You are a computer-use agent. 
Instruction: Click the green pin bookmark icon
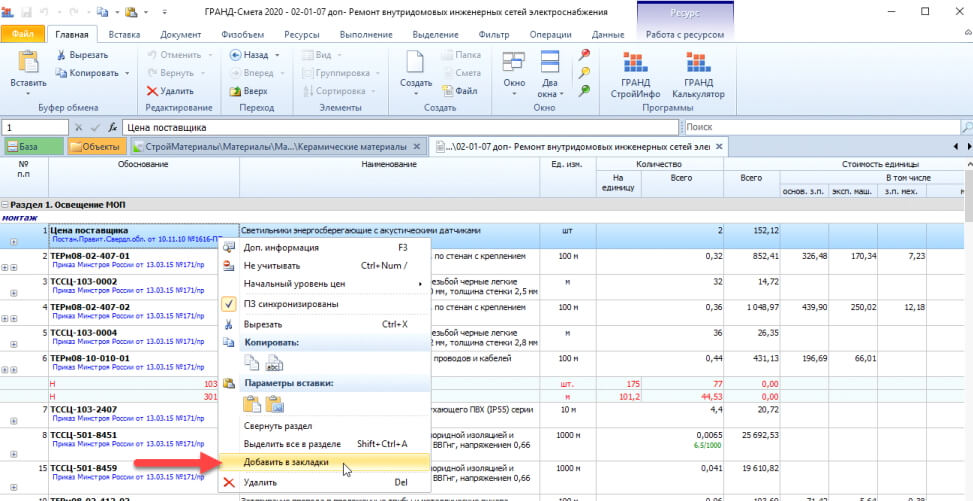(583, 91)
